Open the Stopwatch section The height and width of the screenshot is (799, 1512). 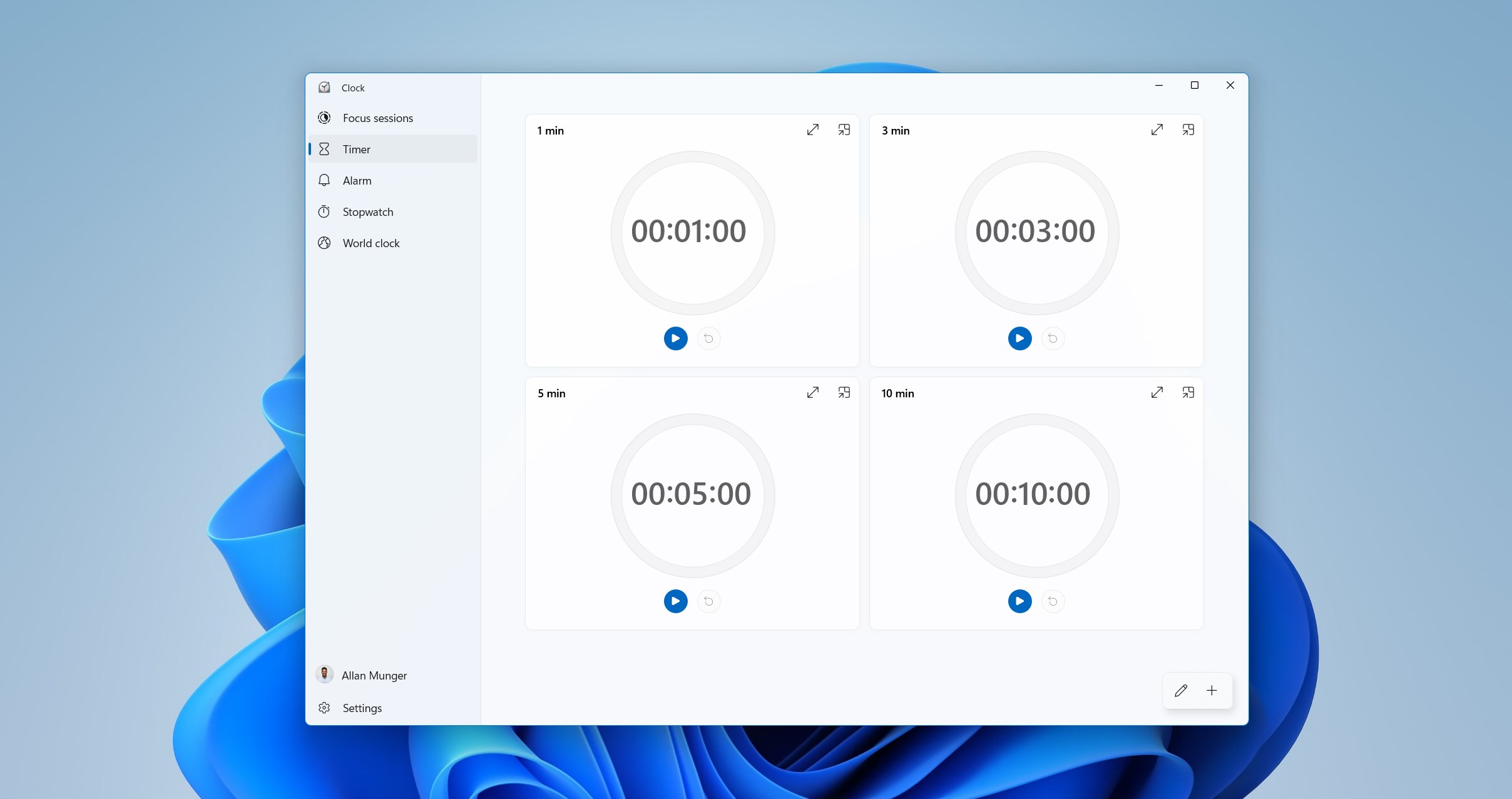click(x=368, y=211)
